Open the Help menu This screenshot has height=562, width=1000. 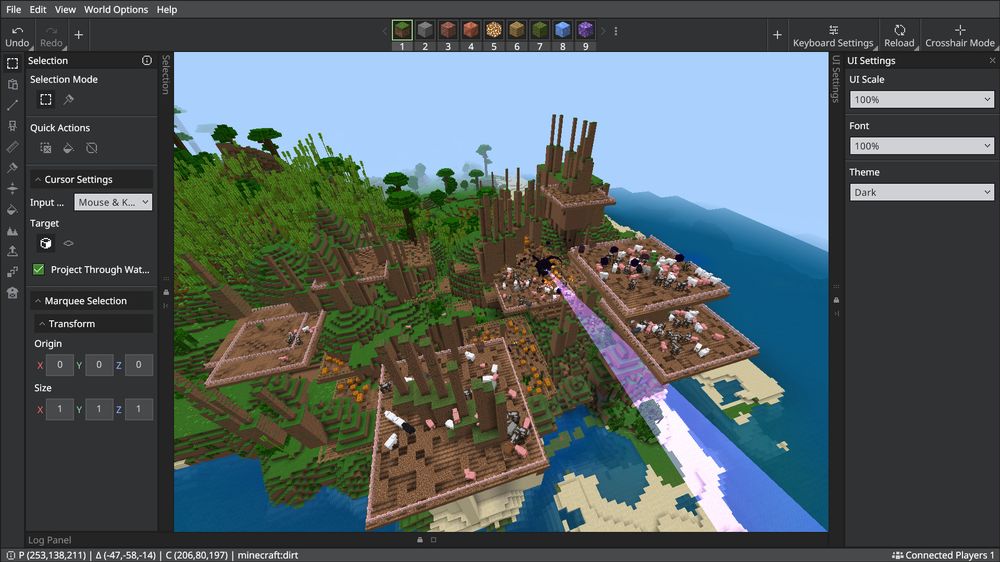[167, 10]
